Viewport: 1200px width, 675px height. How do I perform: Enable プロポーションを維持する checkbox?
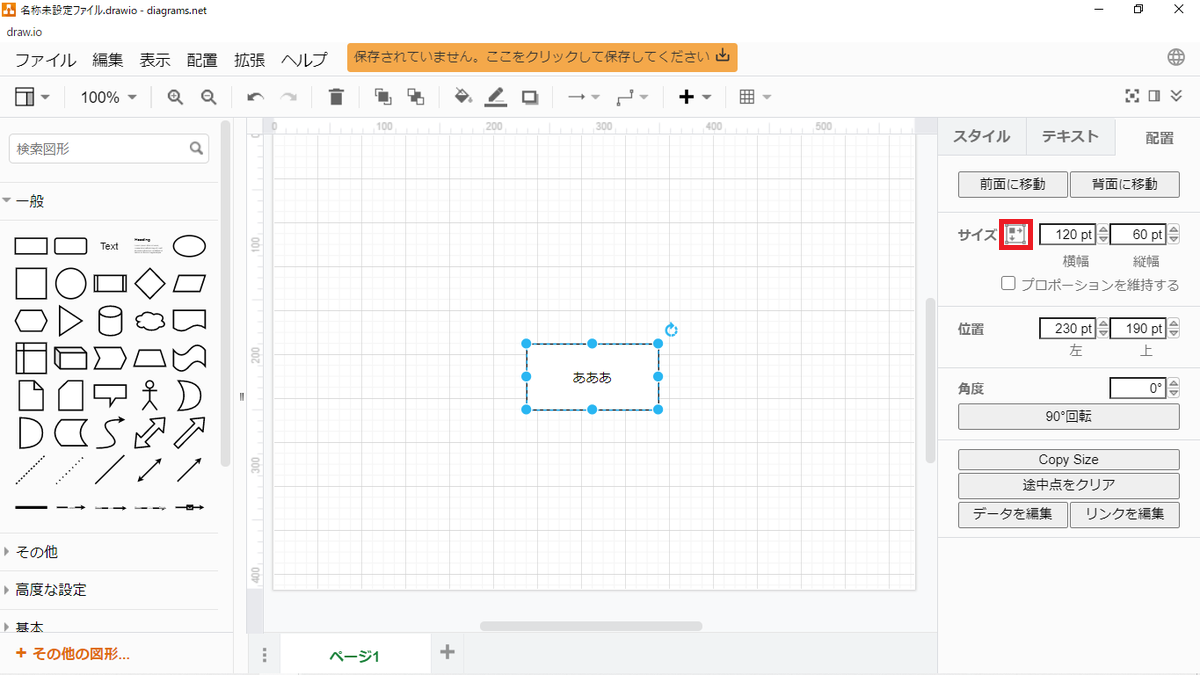click(1009, 284)
